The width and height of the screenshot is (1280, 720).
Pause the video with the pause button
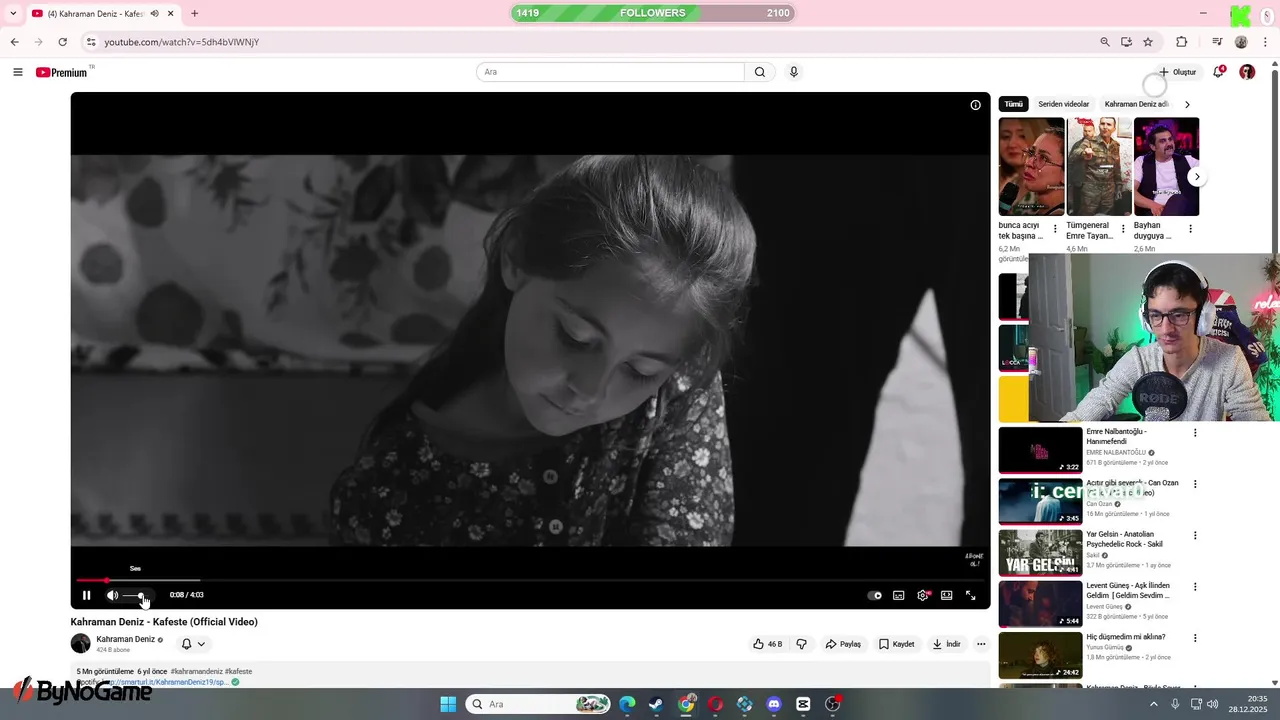click(86, 595)
